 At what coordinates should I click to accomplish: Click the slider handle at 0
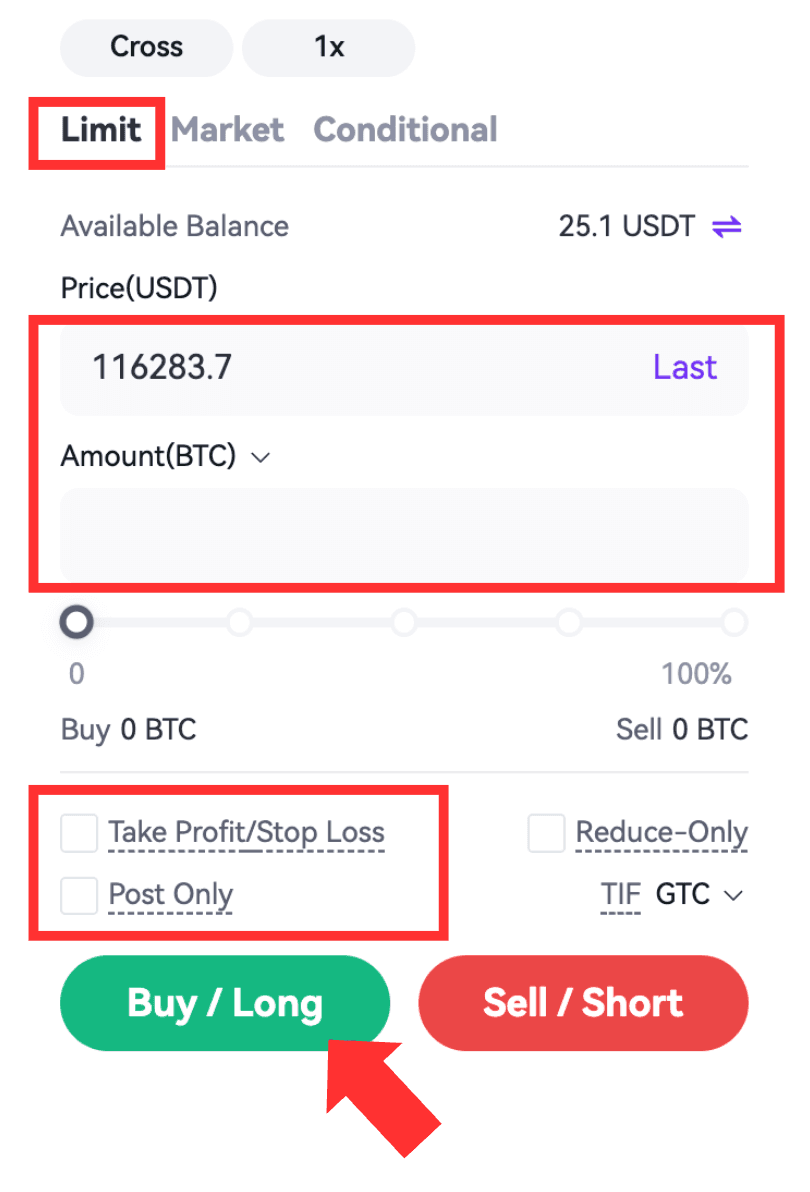[76, 623]
